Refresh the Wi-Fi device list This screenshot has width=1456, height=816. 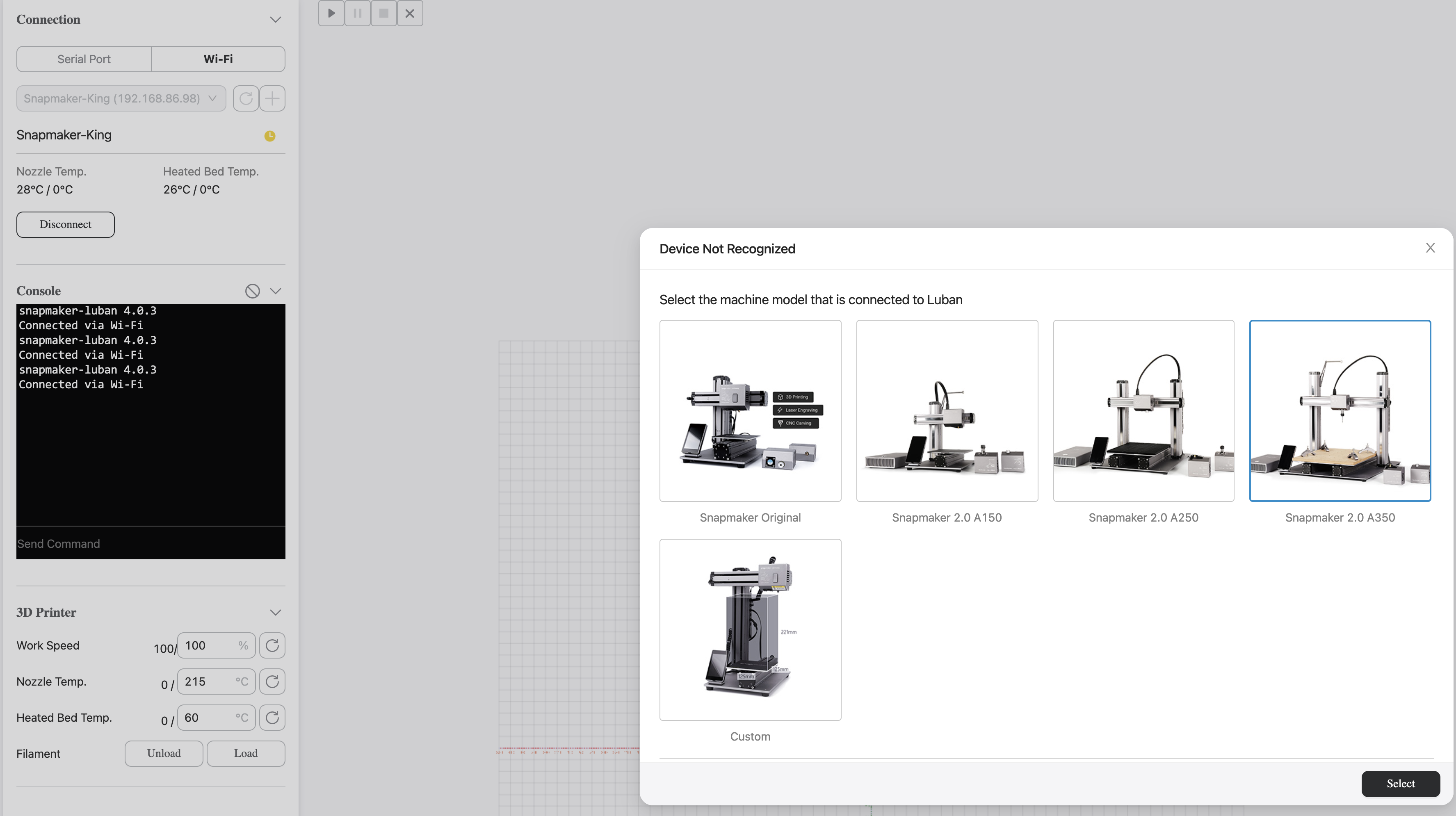[x=246, y=98]
